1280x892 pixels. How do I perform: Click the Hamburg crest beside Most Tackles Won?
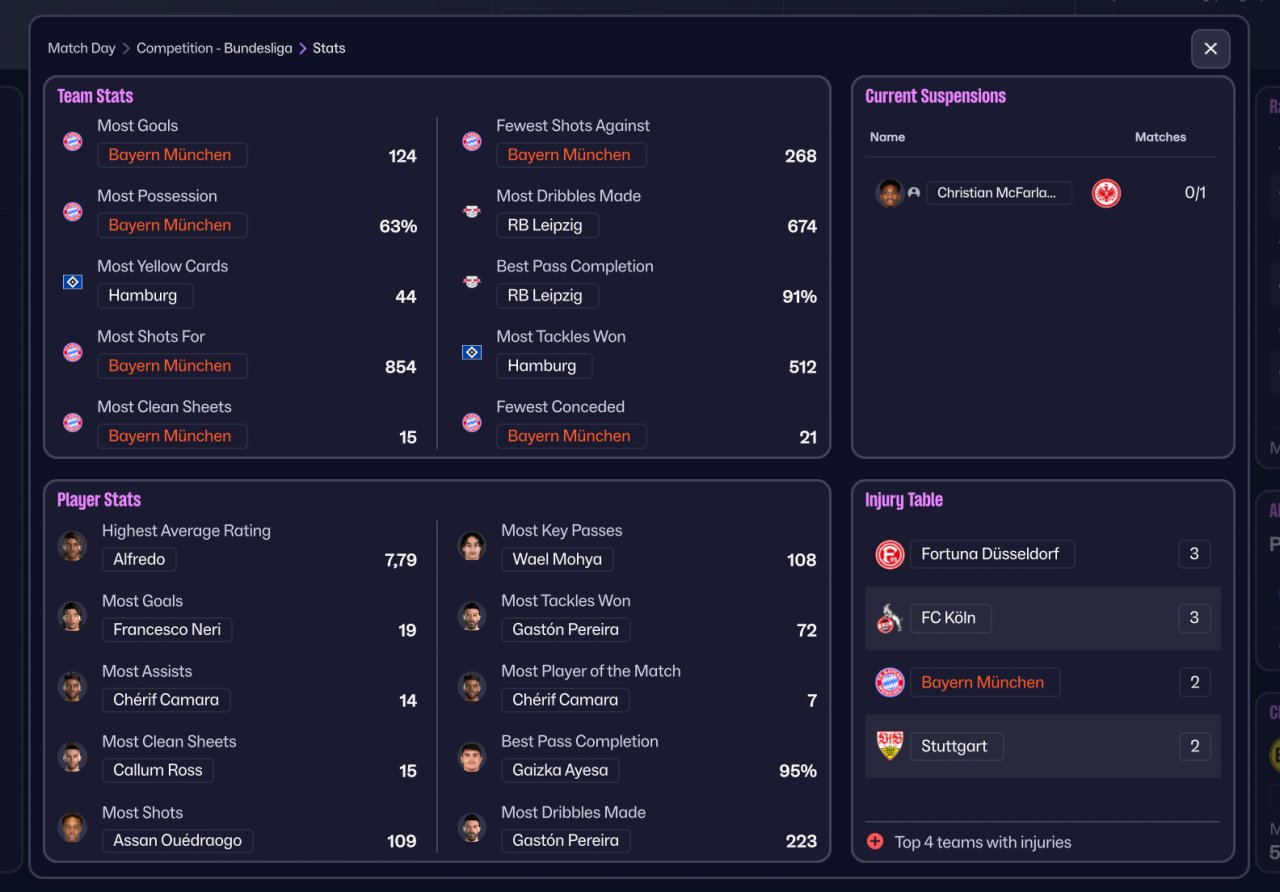click(x=472, y=352)
